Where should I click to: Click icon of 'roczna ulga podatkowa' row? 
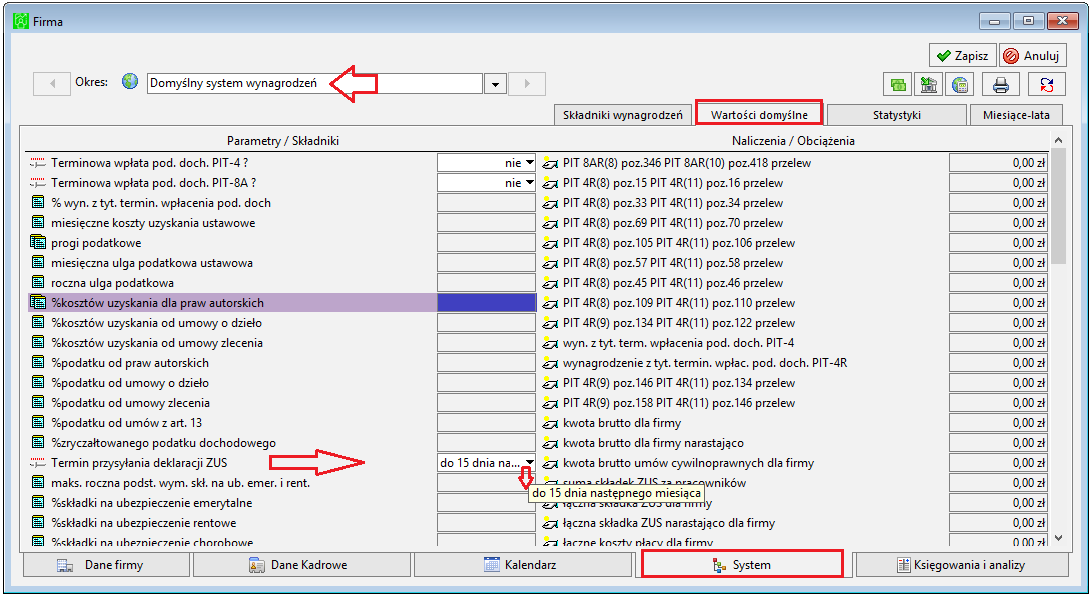[x=38, y=283]
